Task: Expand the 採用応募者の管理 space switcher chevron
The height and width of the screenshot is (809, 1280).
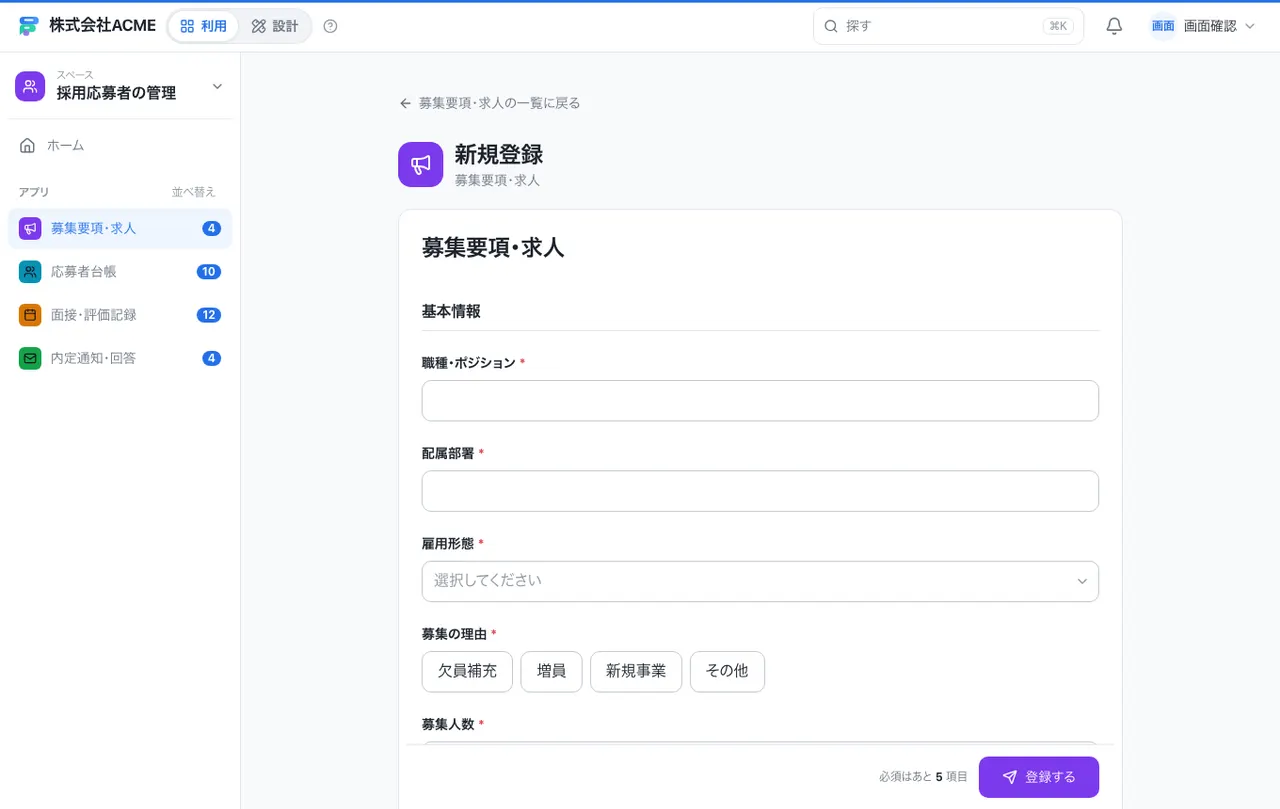Action: (218, 86)
